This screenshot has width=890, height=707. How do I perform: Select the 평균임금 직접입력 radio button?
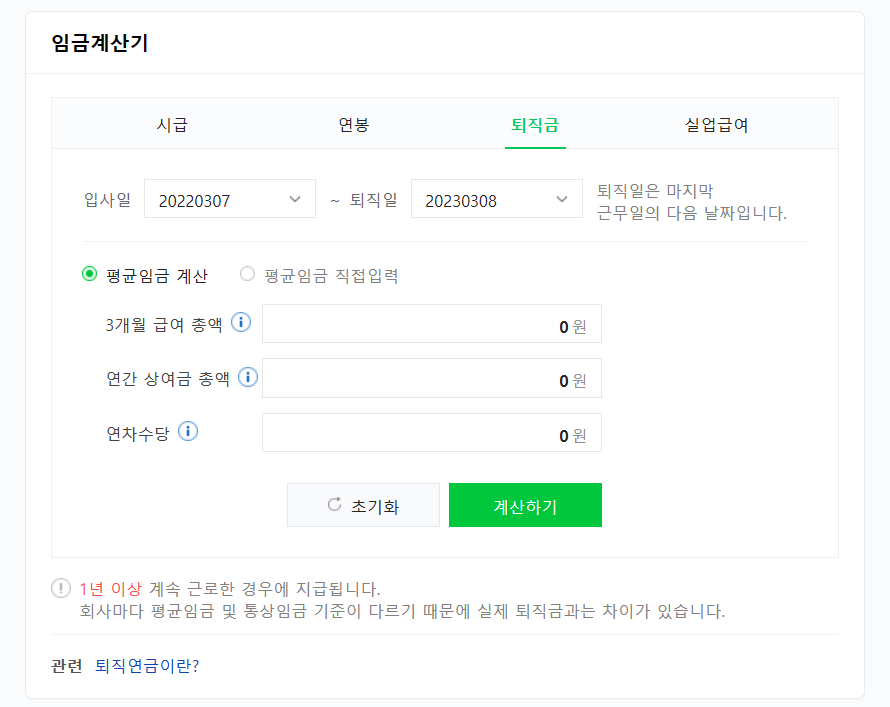[247, 275]
